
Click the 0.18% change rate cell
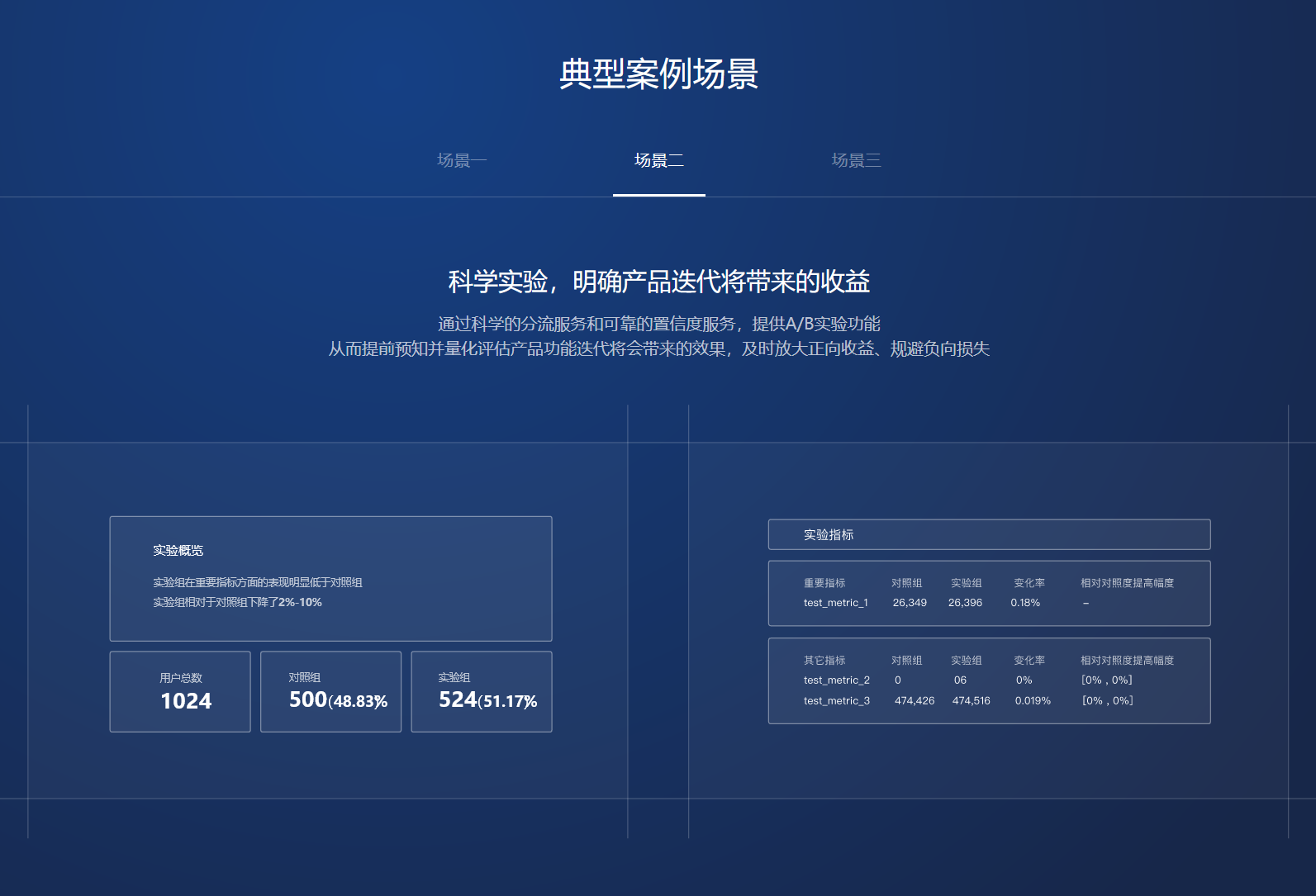click(1025, 603)
